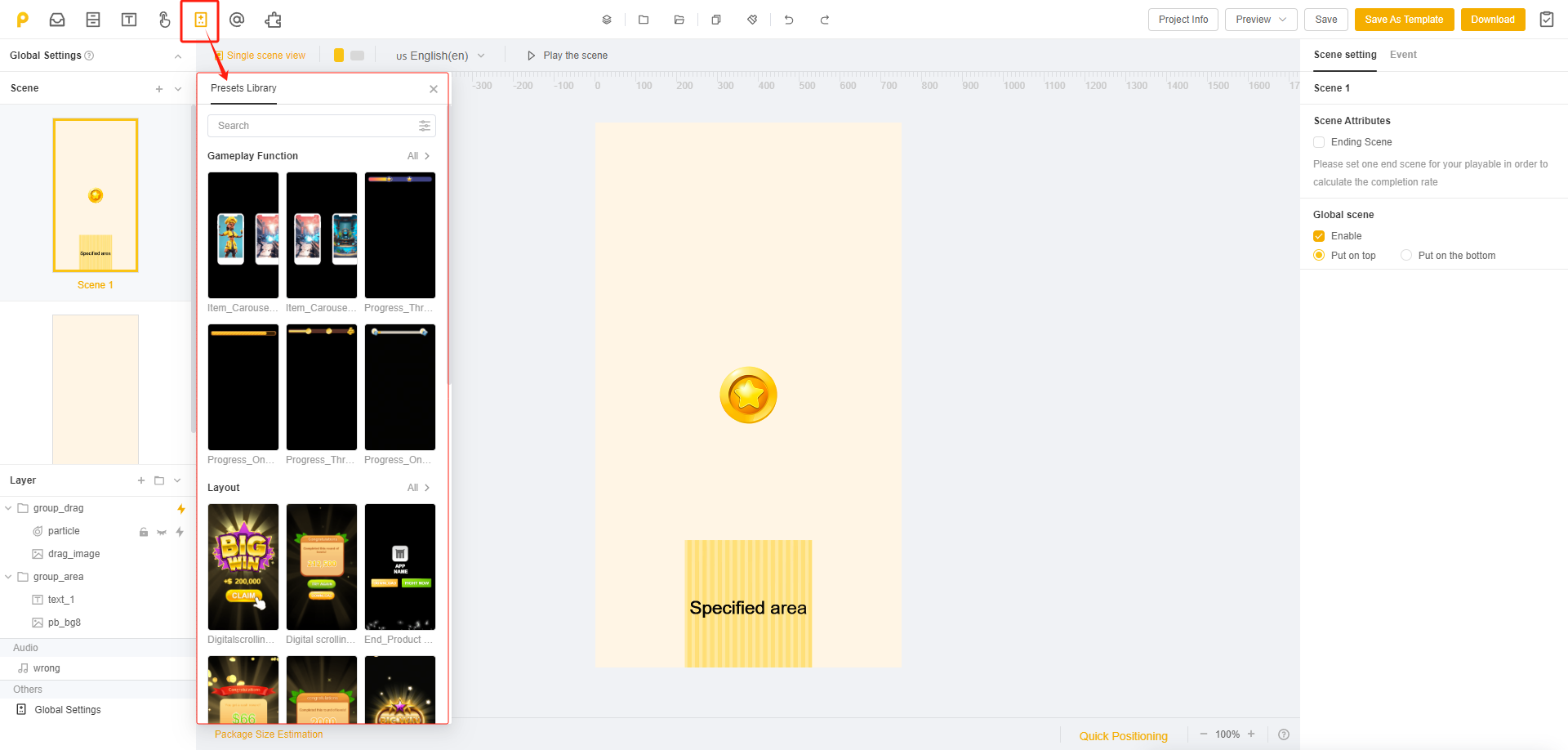This screenshot has width=1568, height=750.
Task: Click the Project Info button
Action: tap(1183, 20)
